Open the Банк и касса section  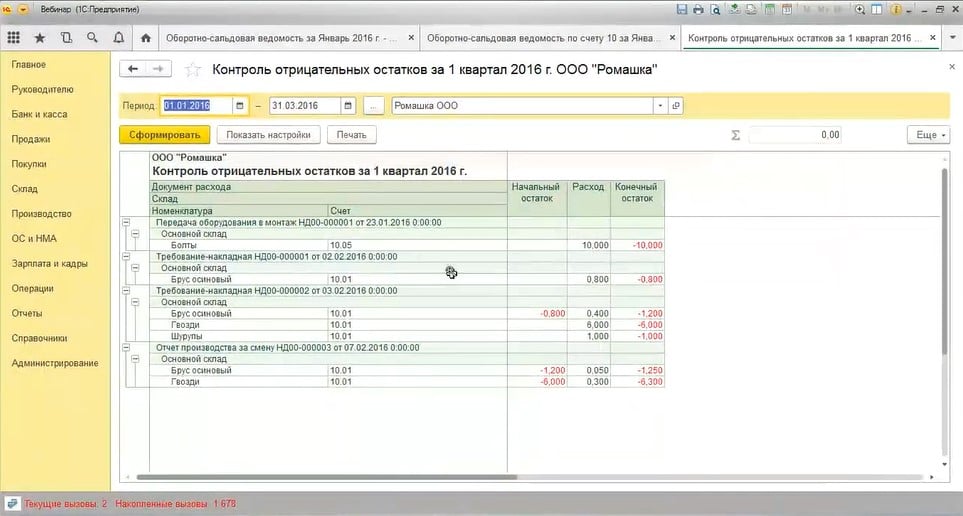click(x=39, y=114)
